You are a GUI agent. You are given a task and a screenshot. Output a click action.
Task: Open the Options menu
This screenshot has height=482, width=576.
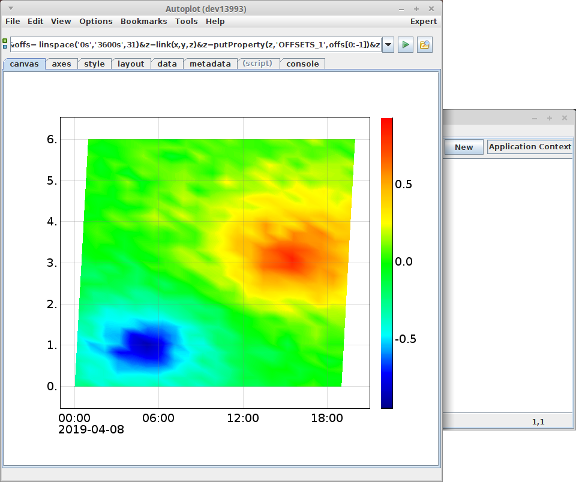(96, 21)
